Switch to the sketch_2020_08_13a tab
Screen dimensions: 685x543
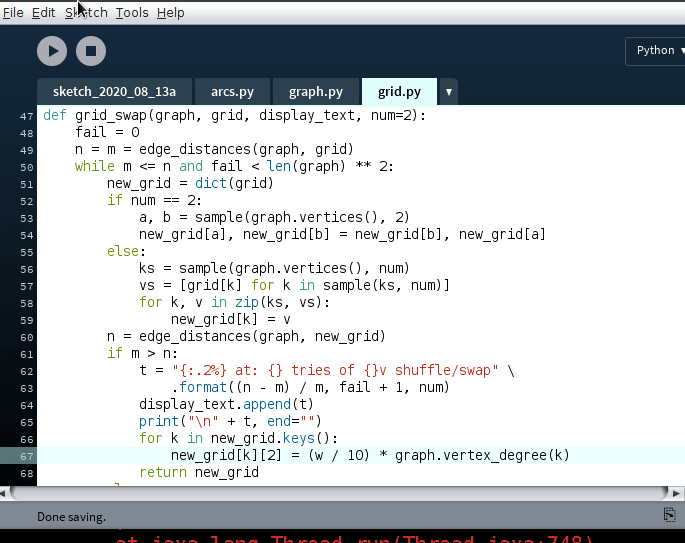[x=114, y=92]
